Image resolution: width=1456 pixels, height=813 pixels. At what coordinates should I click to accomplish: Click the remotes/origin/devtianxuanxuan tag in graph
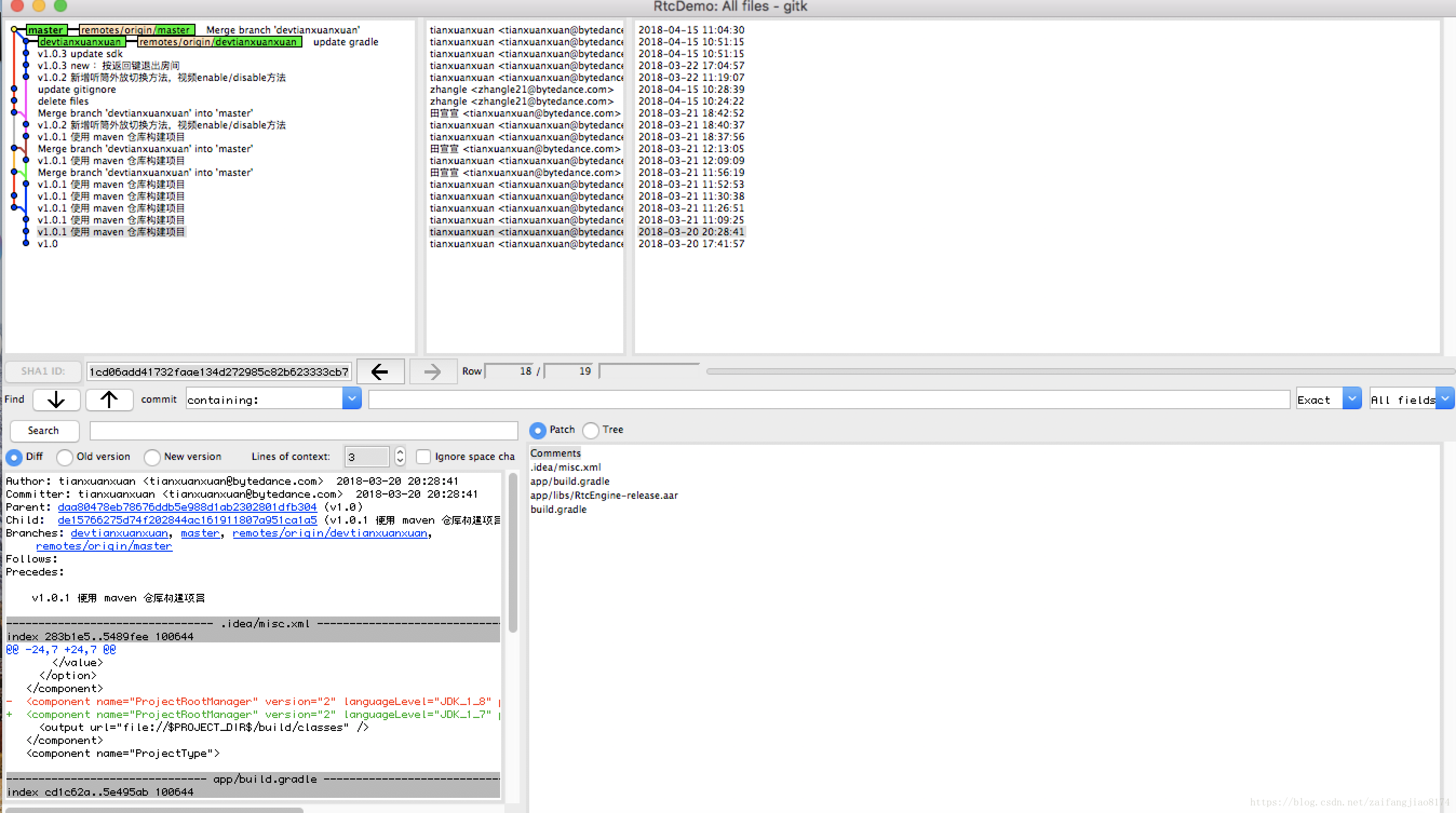pyautogui.click(x=219, y=42)
